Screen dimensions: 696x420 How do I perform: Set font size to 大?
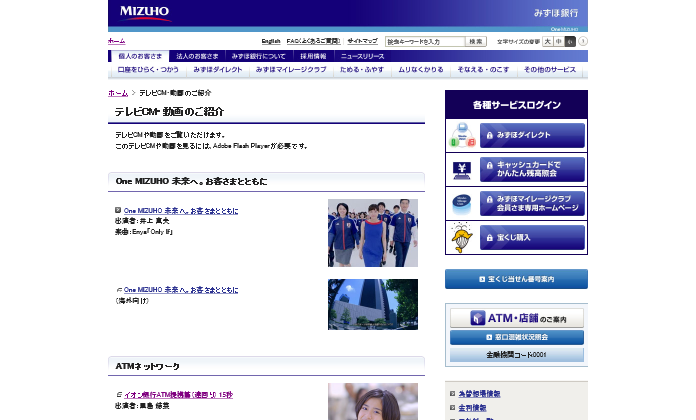(x=548, y=41)
